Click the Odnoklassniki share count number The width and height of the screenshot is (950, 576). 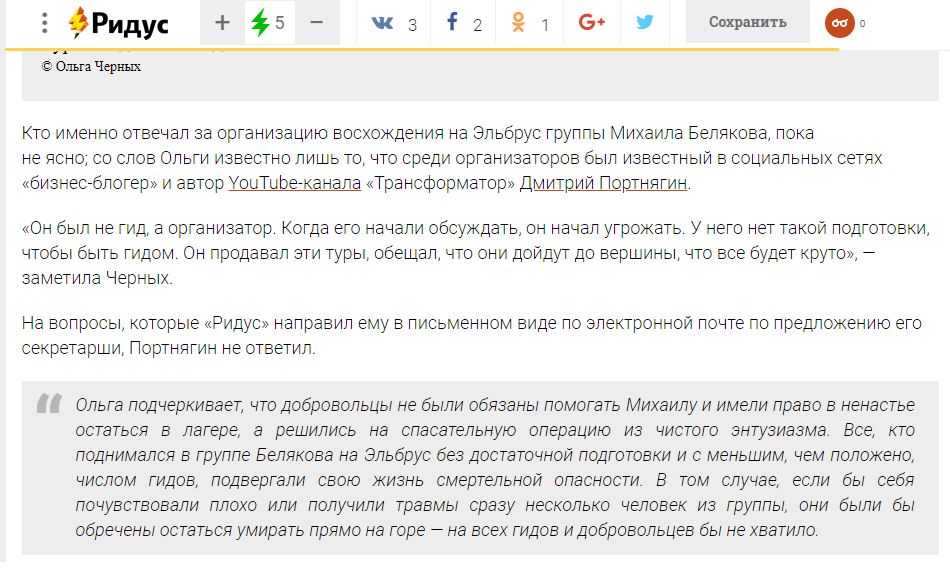tap(545, 25)
